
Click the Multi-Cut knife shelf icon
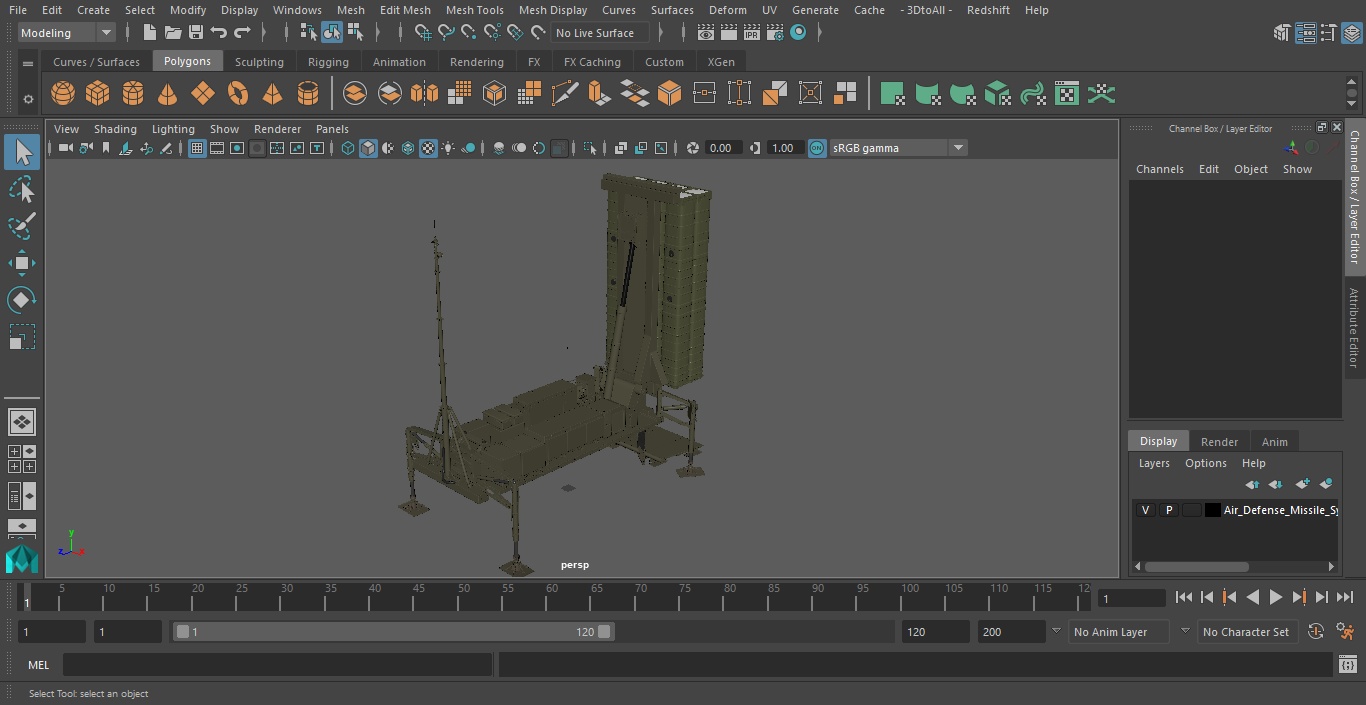[x=565, y=94]
